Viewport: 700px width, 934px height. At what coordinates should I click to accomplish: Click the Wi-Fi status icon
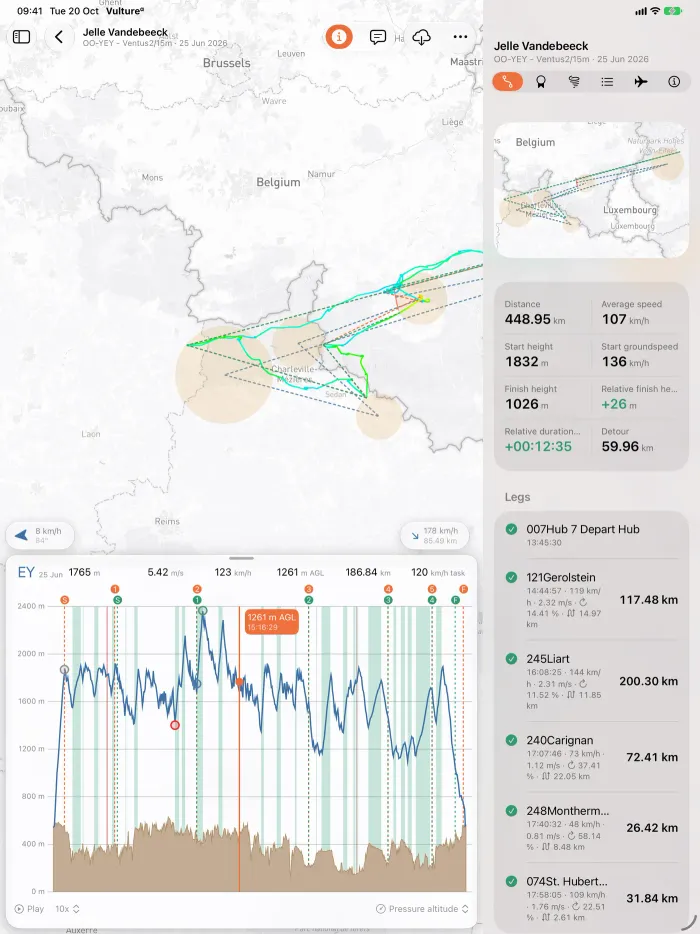pyautogui.click(x=655, y=11)
